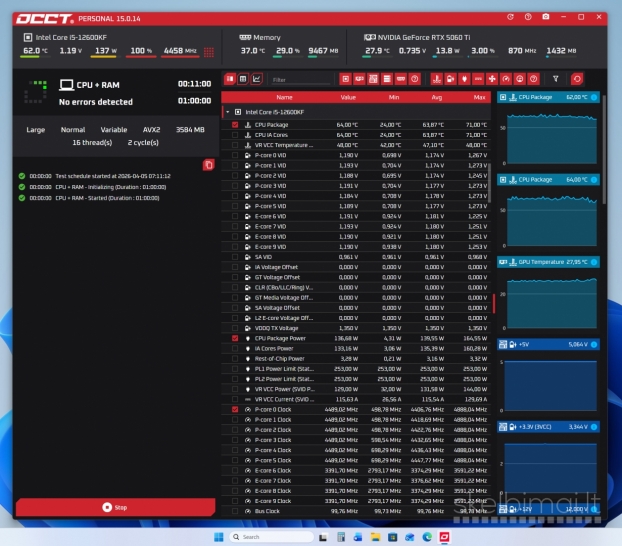Toggle the motherboard device filter icon
Screen dimensions: 622x546
[373, 79]
